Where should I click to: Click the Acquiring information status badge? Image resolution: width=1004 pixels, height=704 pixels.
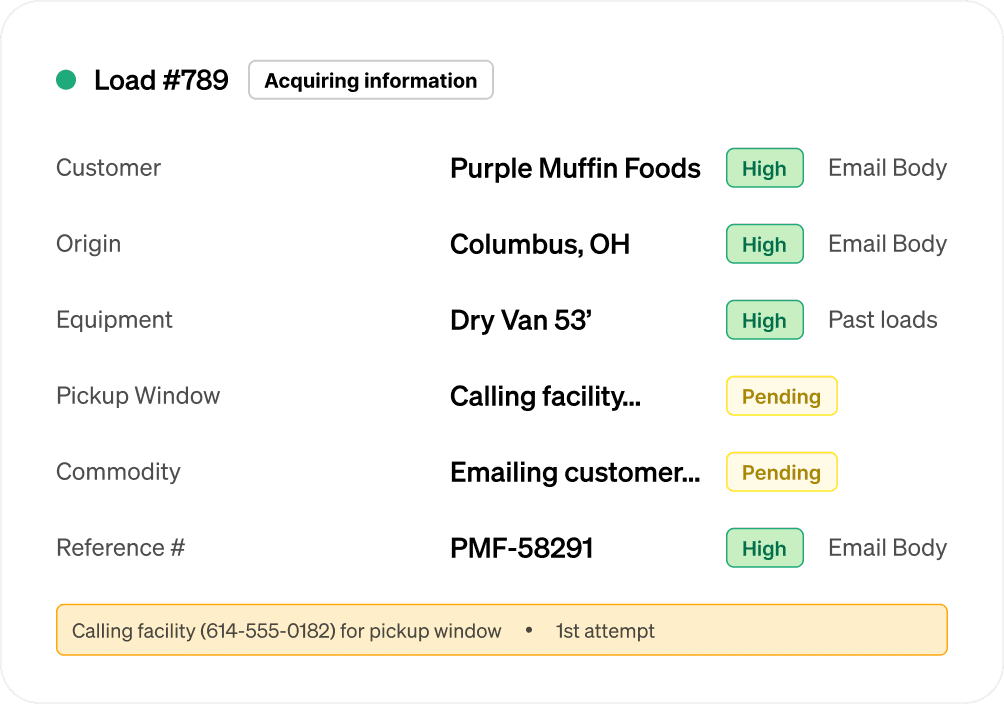370,81
